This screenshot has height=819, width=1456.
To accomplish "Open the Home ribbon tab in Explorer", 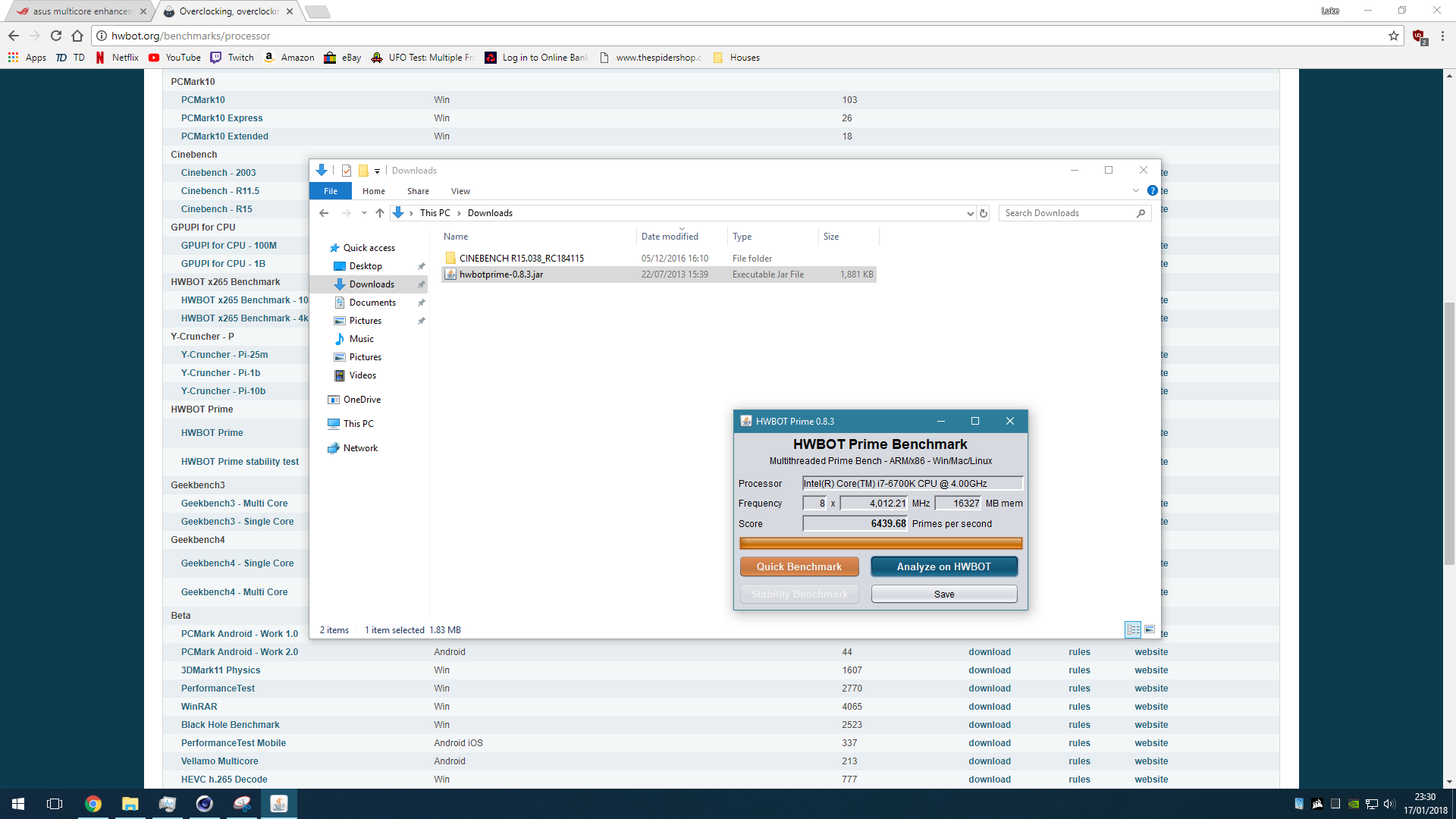I will [374, 191].
